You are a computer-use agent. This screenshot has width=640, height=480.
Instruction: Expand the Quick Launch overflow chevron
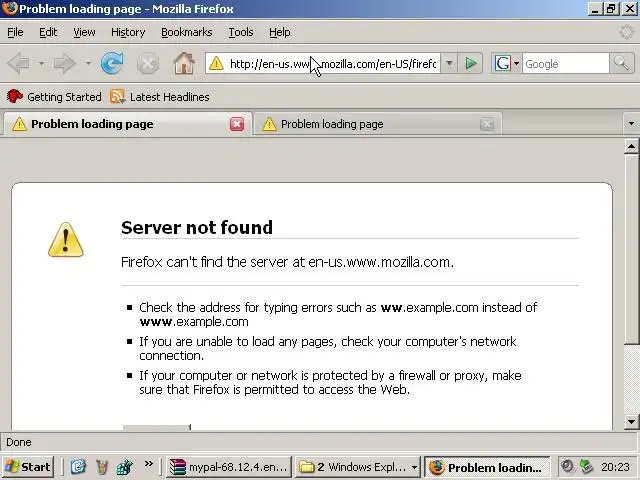click(149, 464)
